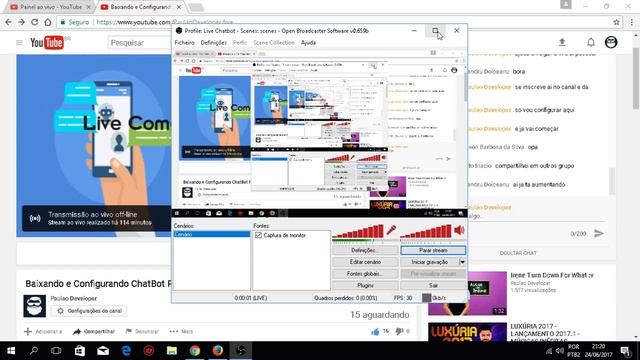Send chat message with arrow icon
This screenshot has height=360, width=640.
click(599, 233)
